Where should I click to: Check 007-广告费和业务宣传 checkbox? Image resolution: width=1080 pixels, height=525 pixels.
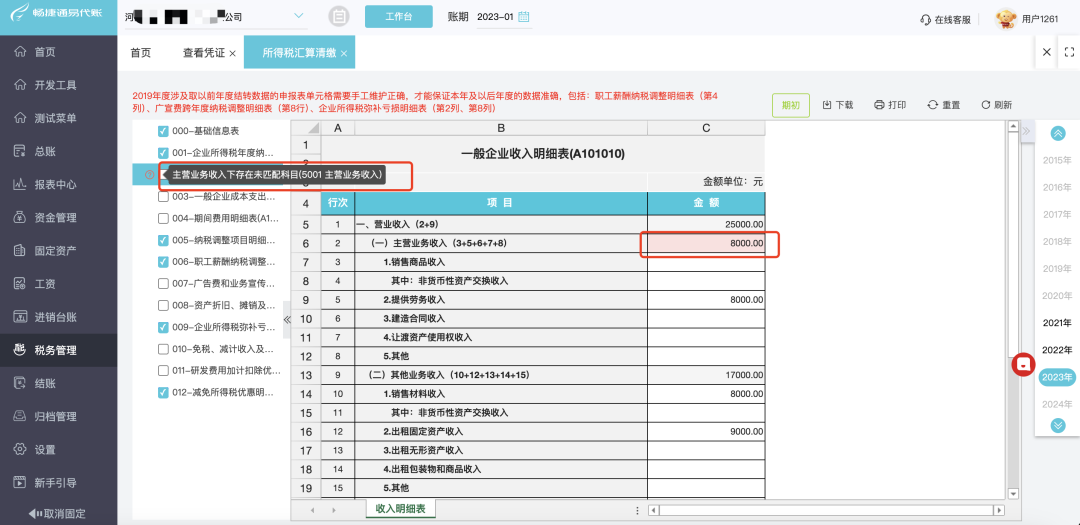(x=163, y=284)
